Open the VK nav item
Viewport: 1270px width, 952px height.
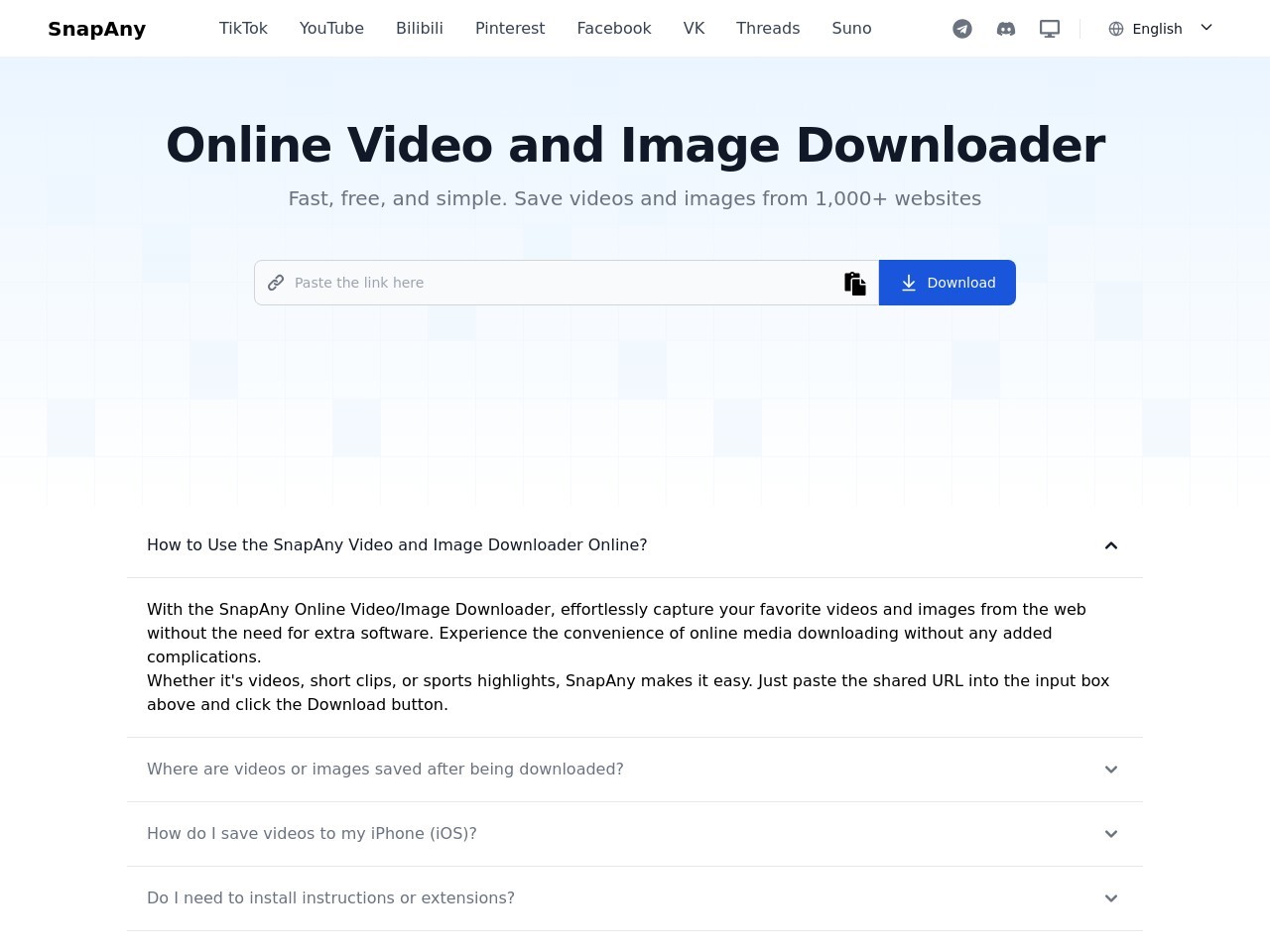coord(694,29)
